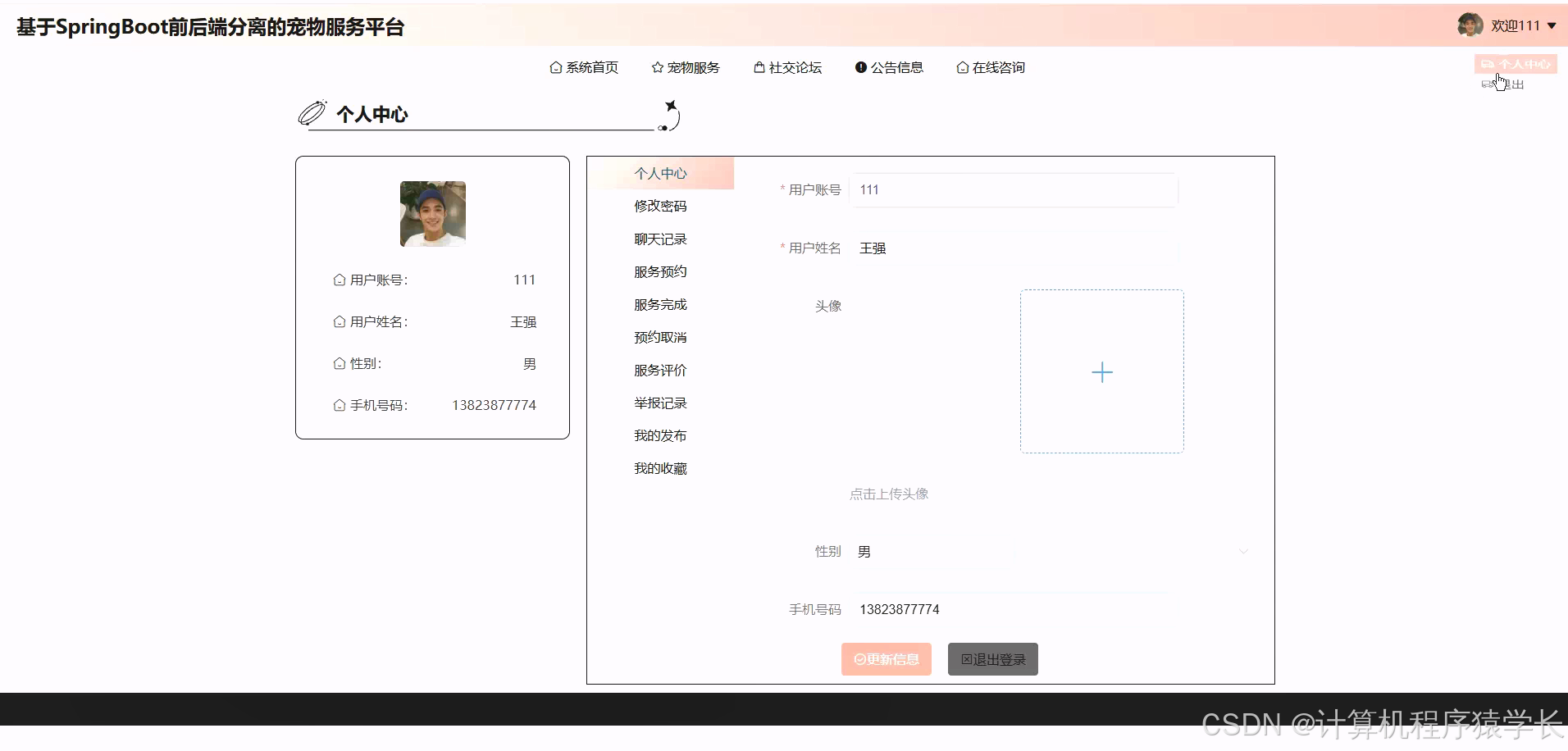Image resolution: width=1568 pixels, height=751 pixels.
Task: Click the 个人中心 page heading
Action: (x=371, y=114)
